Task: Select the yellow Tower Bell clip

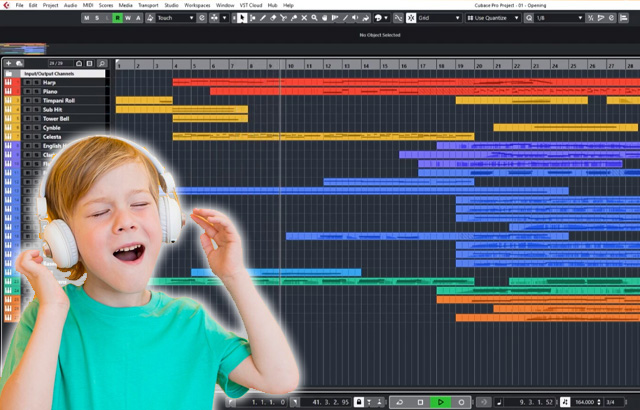Action: point(210,118)
